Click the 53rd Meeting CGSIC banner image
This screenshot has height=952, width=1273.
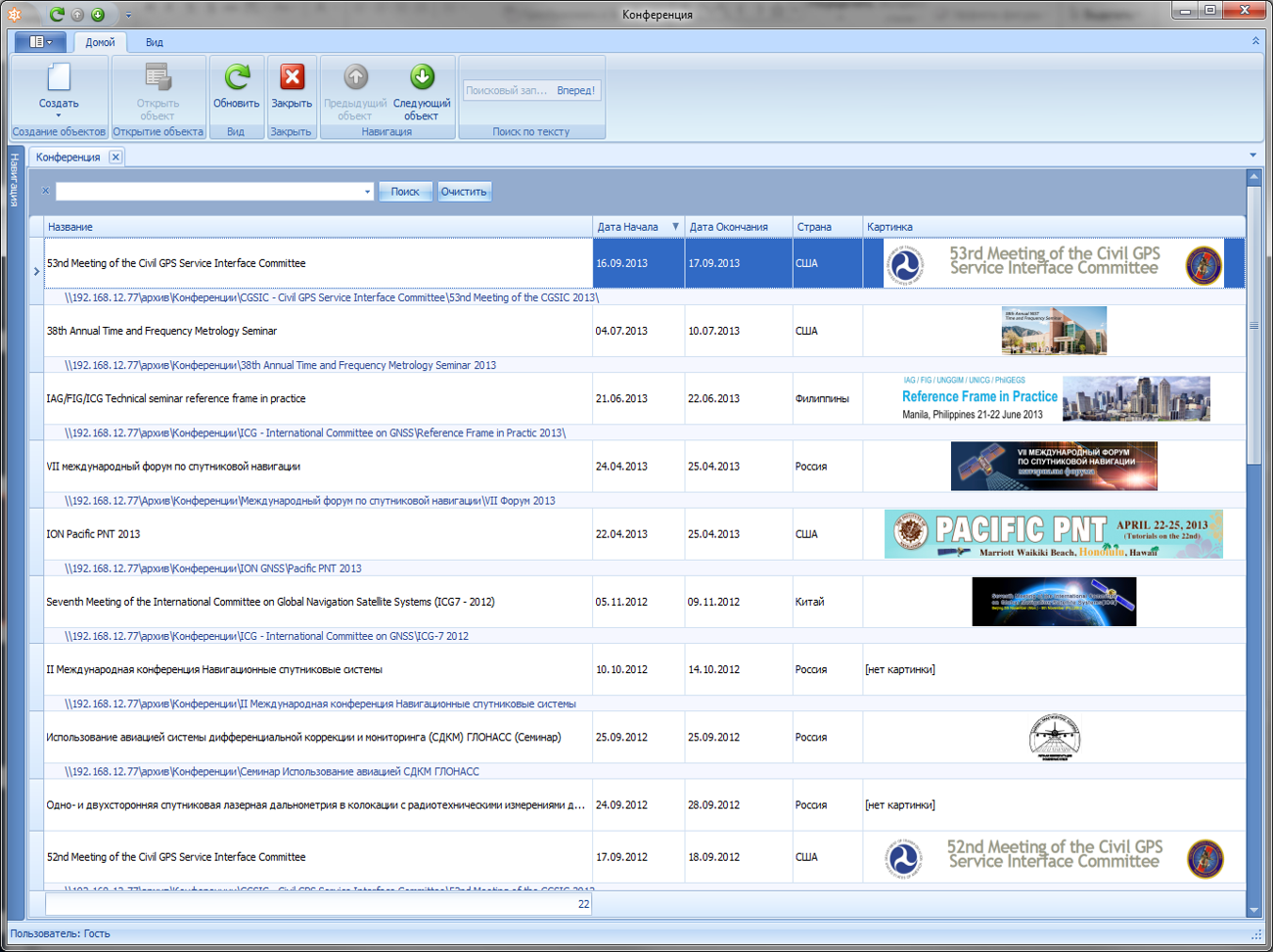(x=1054, y=264)
